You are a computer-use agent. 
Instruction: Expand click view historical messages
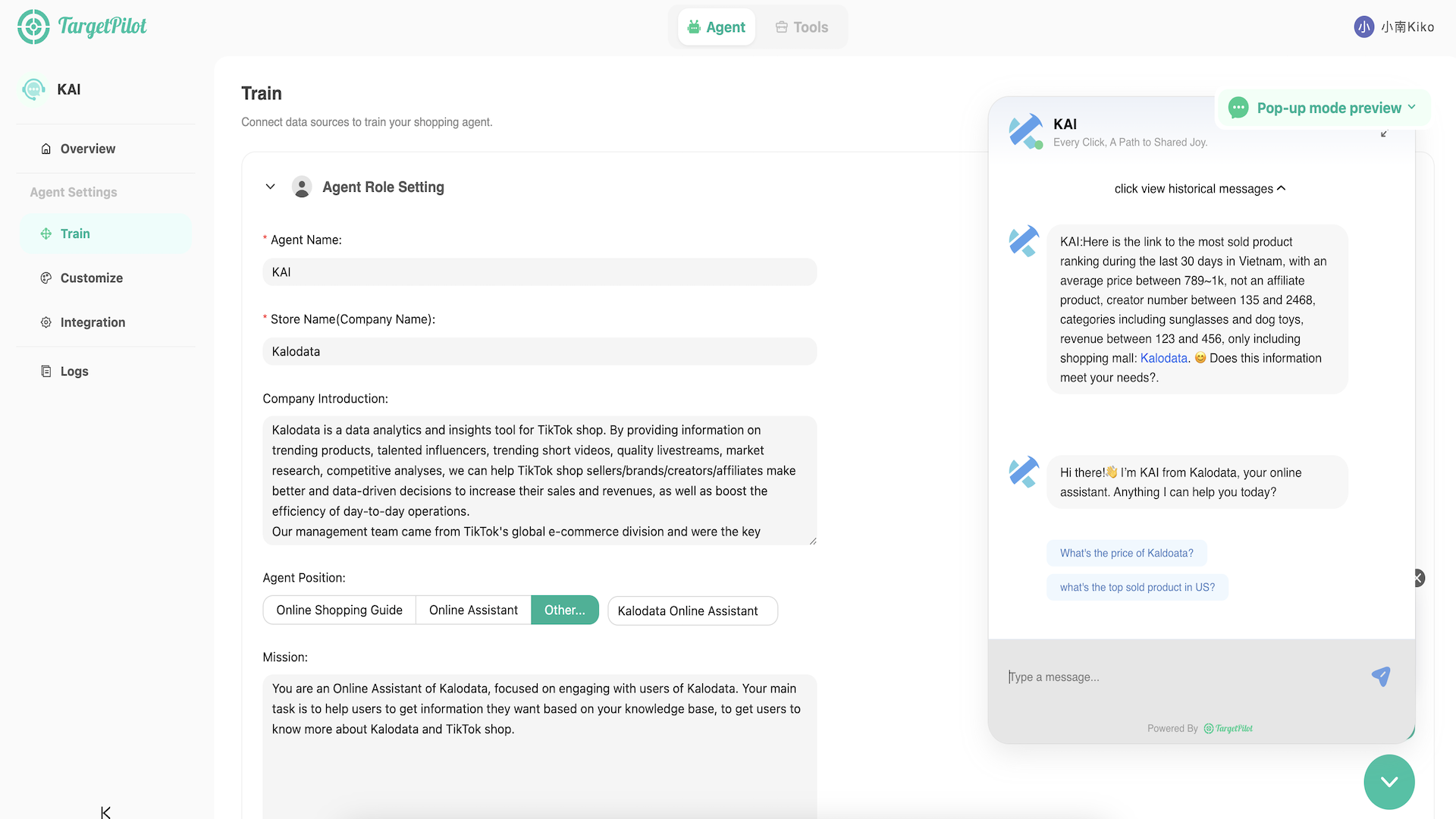coord(1200,189)
